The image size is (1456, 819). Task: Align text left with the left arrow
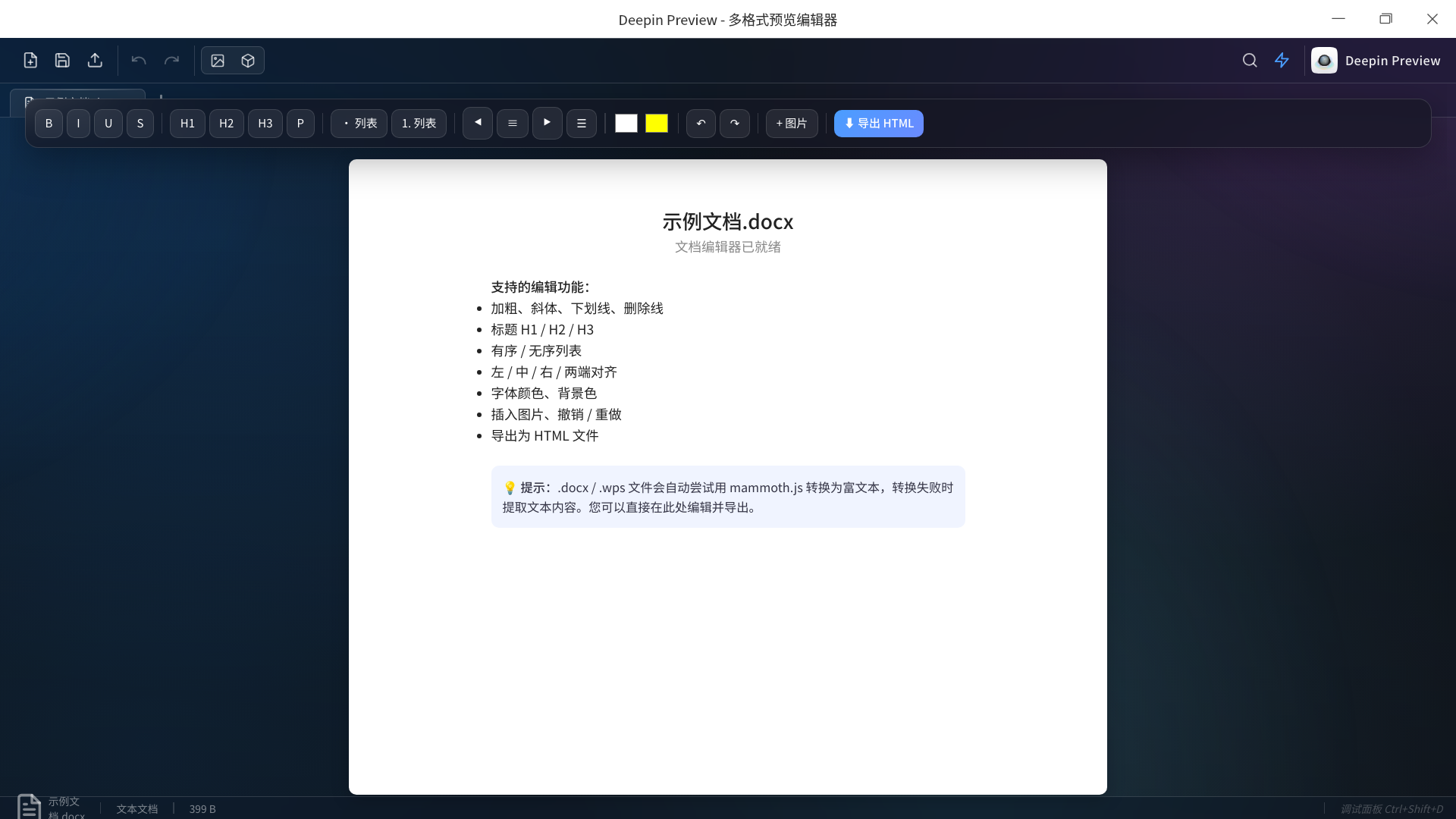click(x=478, y=123)
